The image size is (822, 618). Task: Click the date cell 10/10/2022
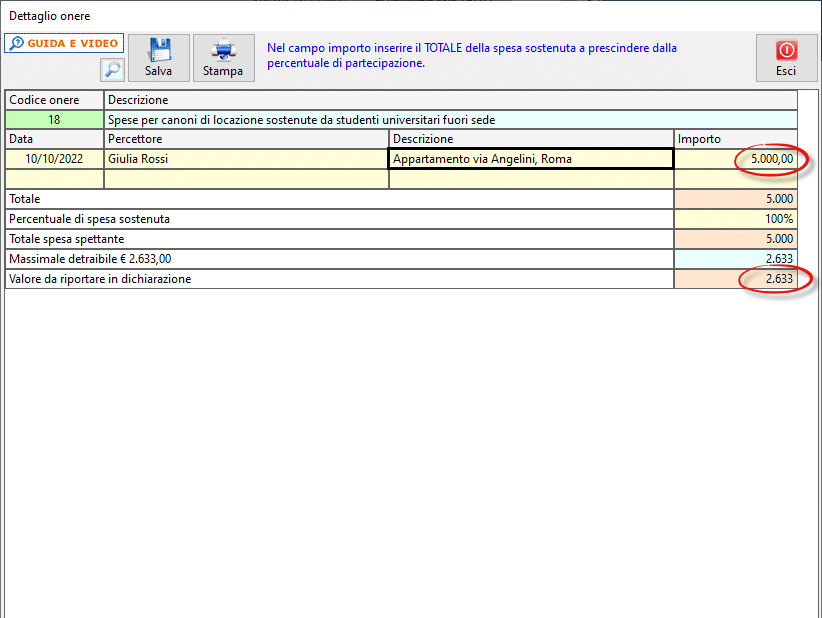tap(55, 159)
